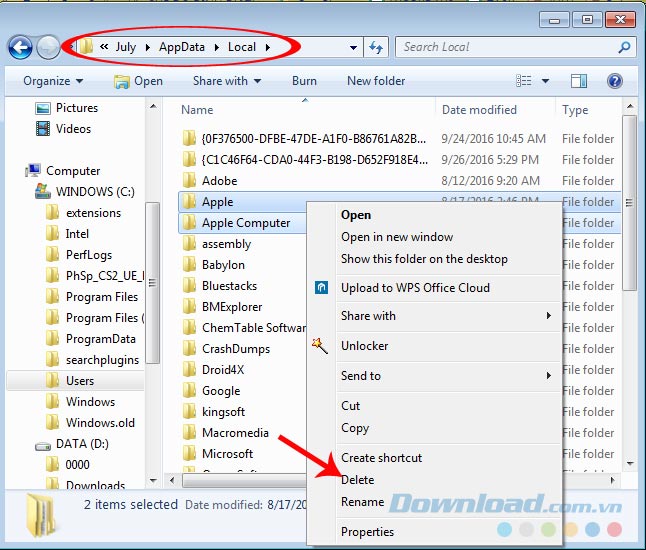Click the Intel folder icon in the tree
Screen dimensions: 646x550
point(52,234)
